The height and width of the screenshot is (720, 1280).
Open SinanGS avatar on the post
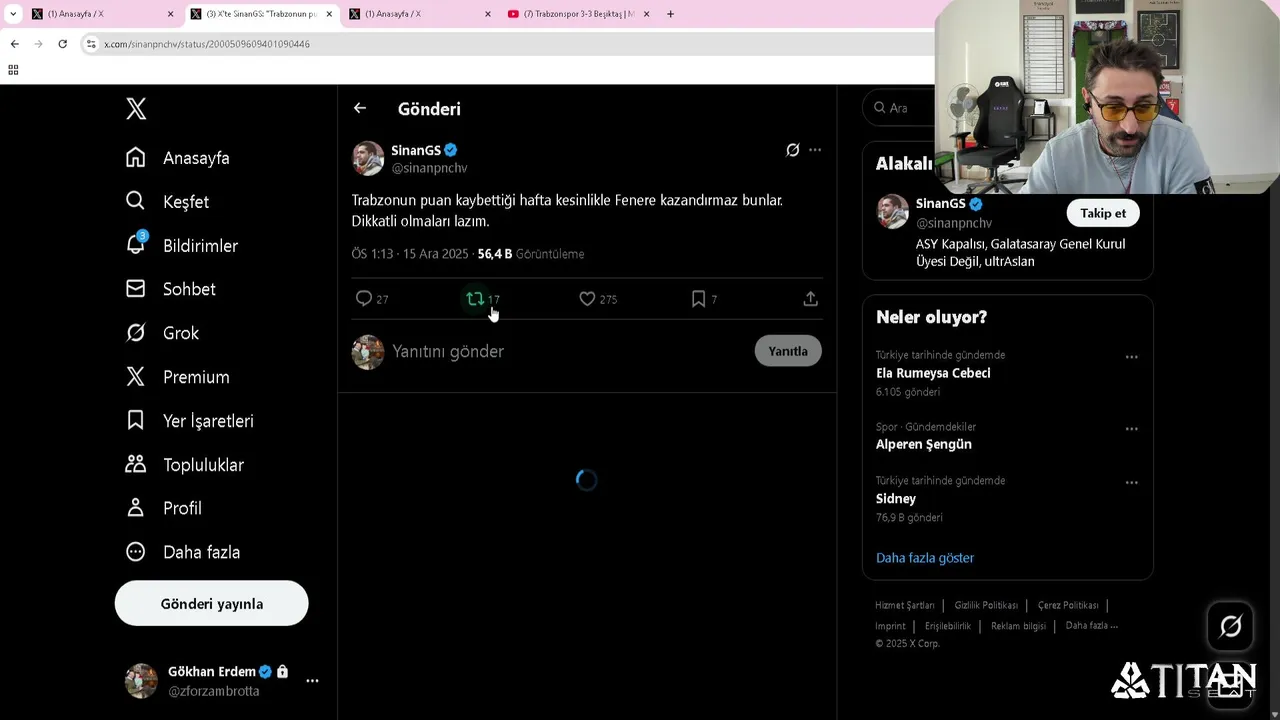pos(368,158)
